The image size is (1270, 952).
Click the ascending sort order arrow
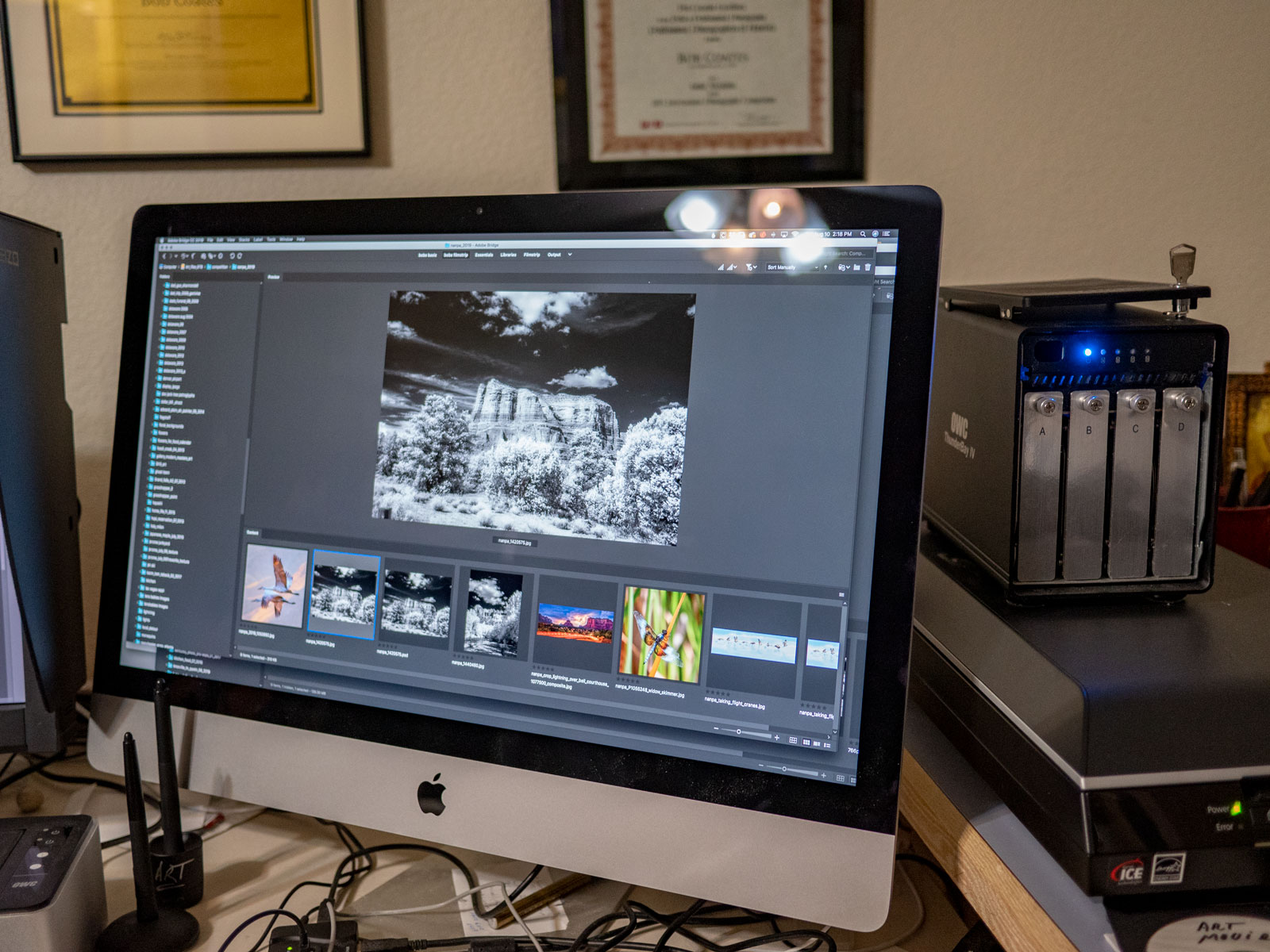coord(825,267)
